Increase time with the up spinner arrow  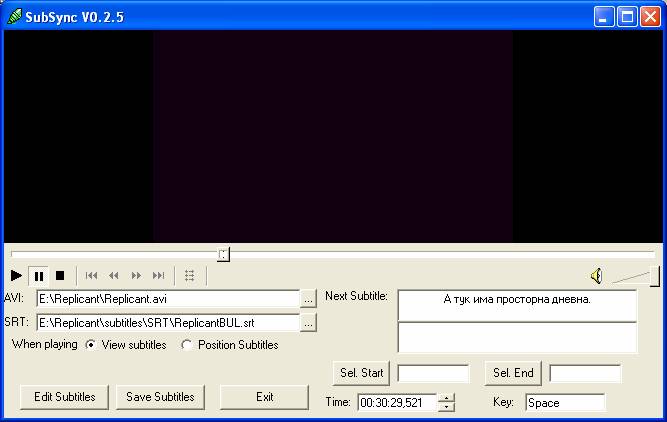(x=446, y=398)
